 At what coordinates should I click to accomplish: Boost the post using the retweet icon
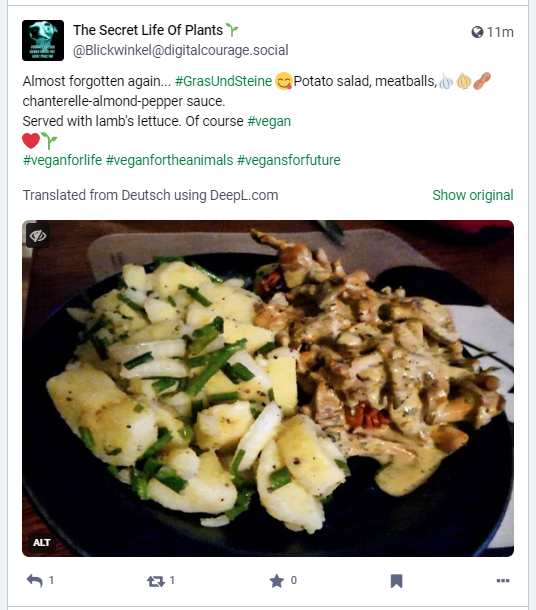pos(156,581)
